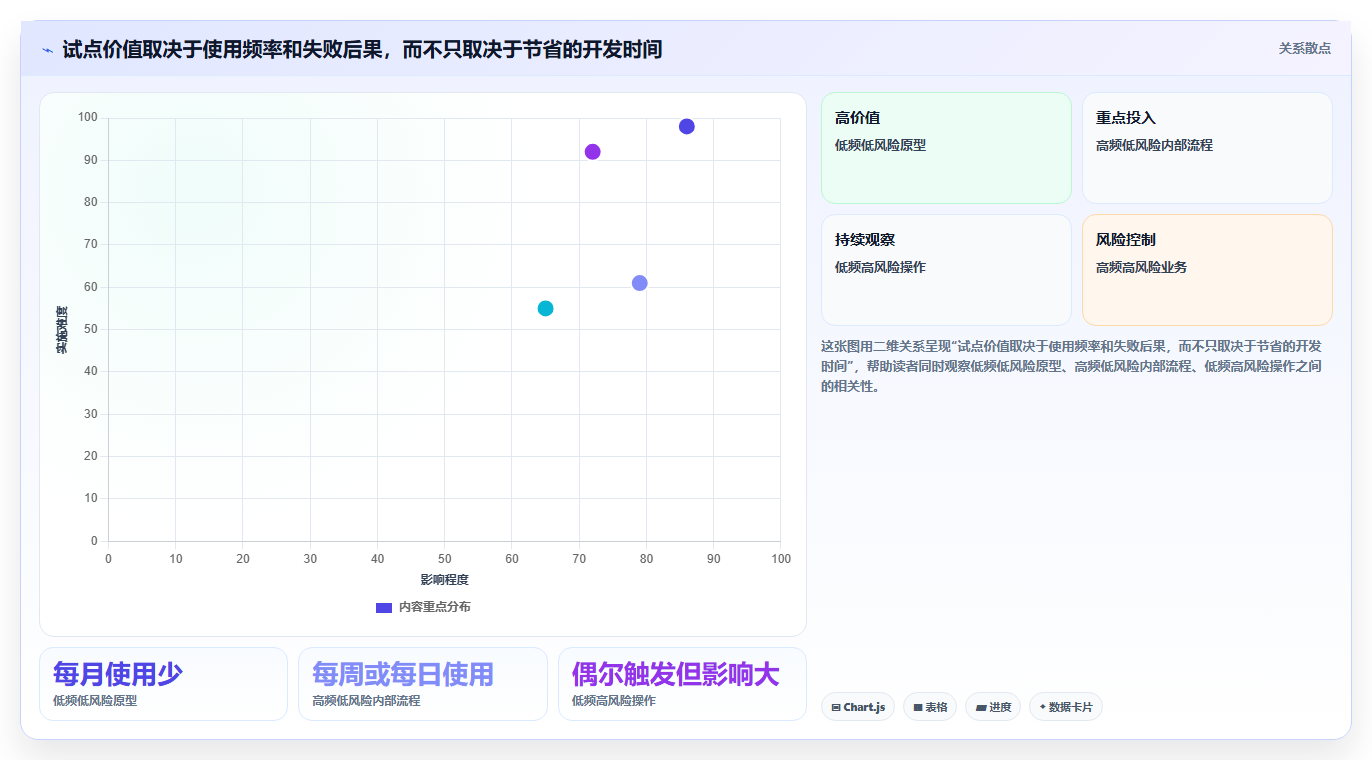Click the 关系散点 label in header
The width and height of the screenshot is (1372, 760).
tap(1304, 48)
